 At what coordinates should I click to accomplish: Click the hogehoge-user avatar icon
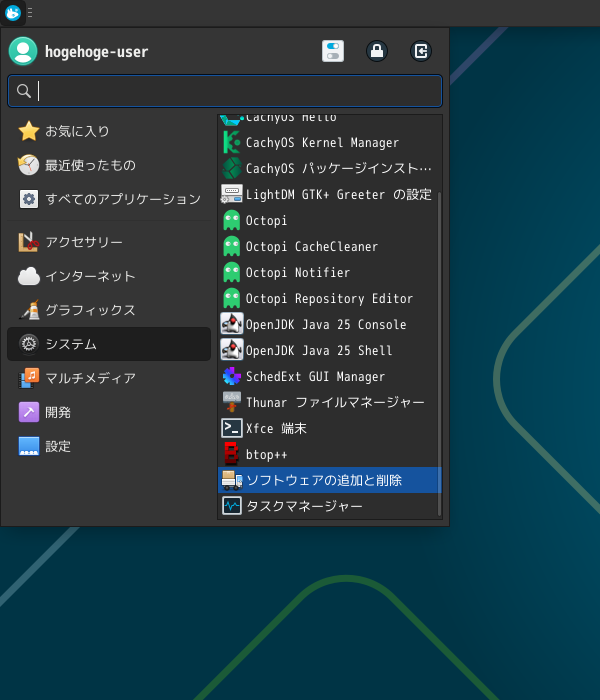coord(23,51)
